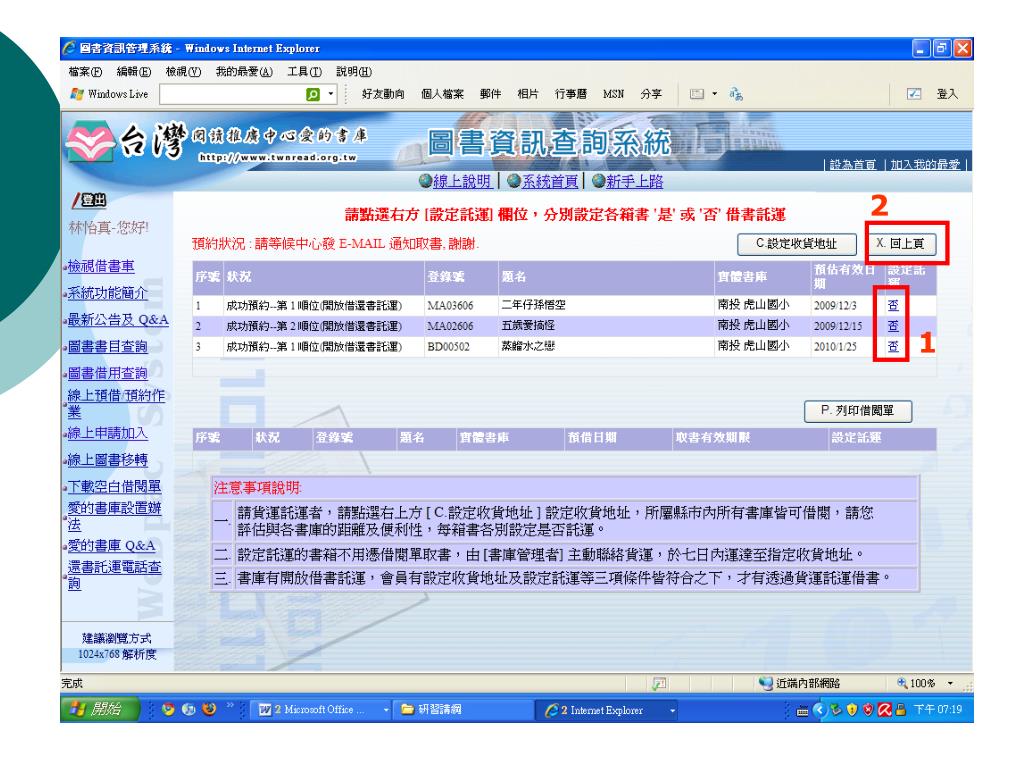Expand the quick launch overflow chevron
This screenshot has height=768, width=1024.
coord(230,705)
